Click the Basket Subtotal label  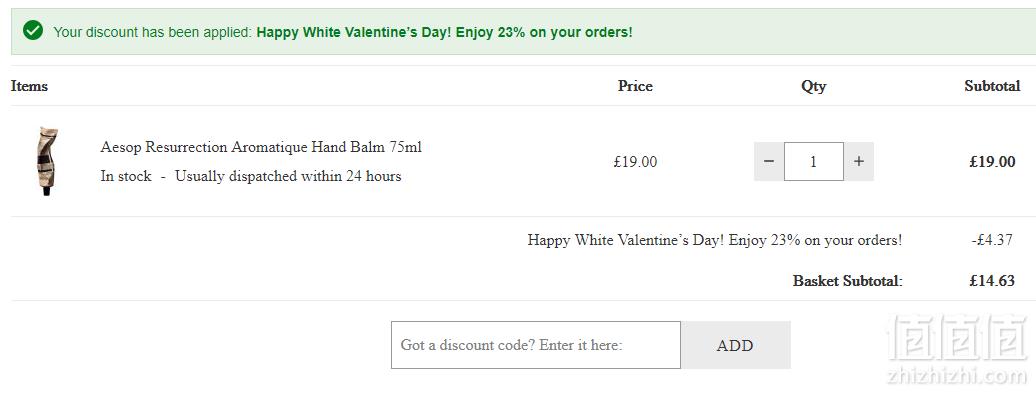pos(848,281)
